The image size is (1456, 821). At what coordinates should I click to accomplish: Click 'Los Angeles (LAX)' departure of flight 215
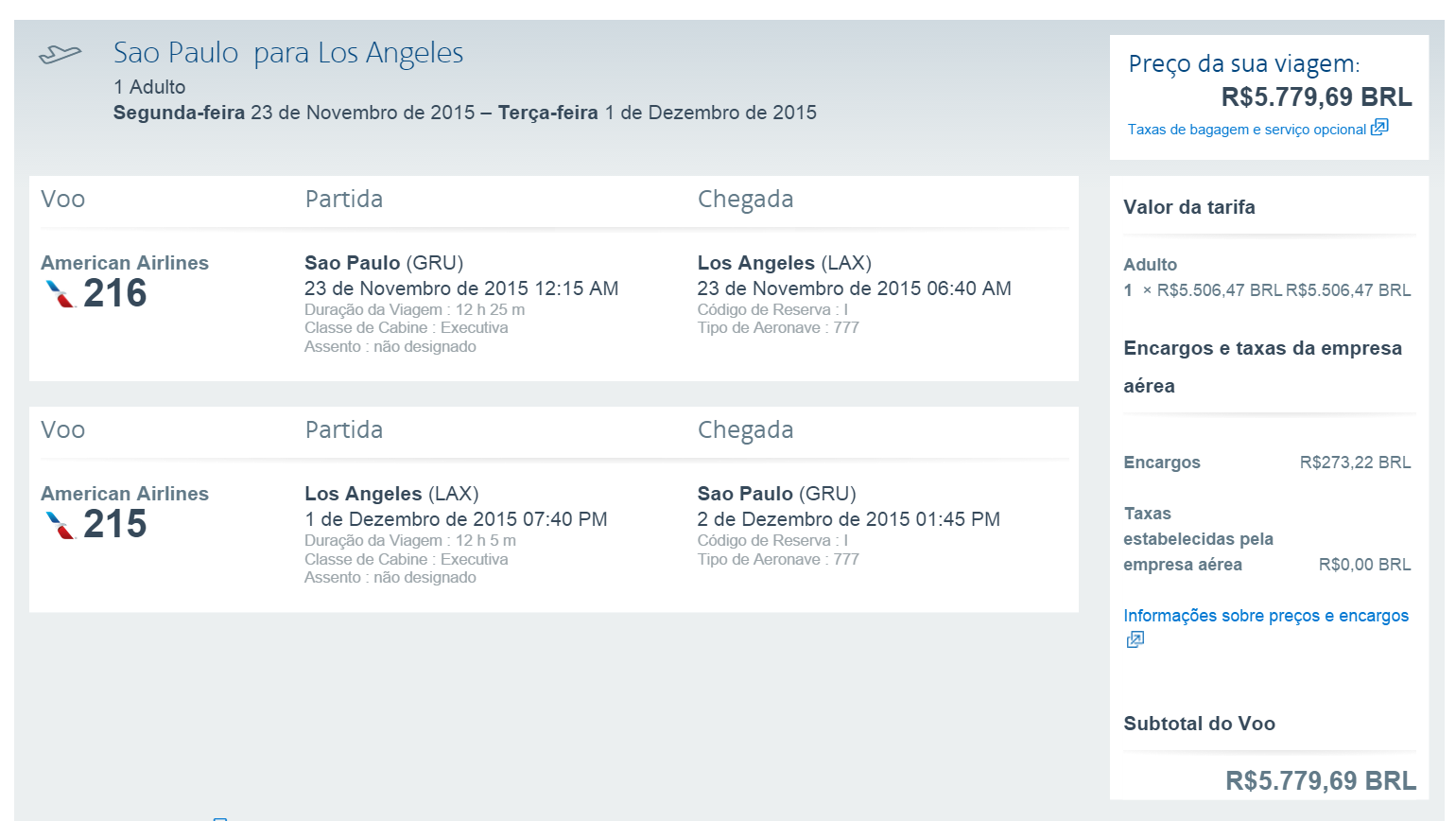click(x=391, y=494)
